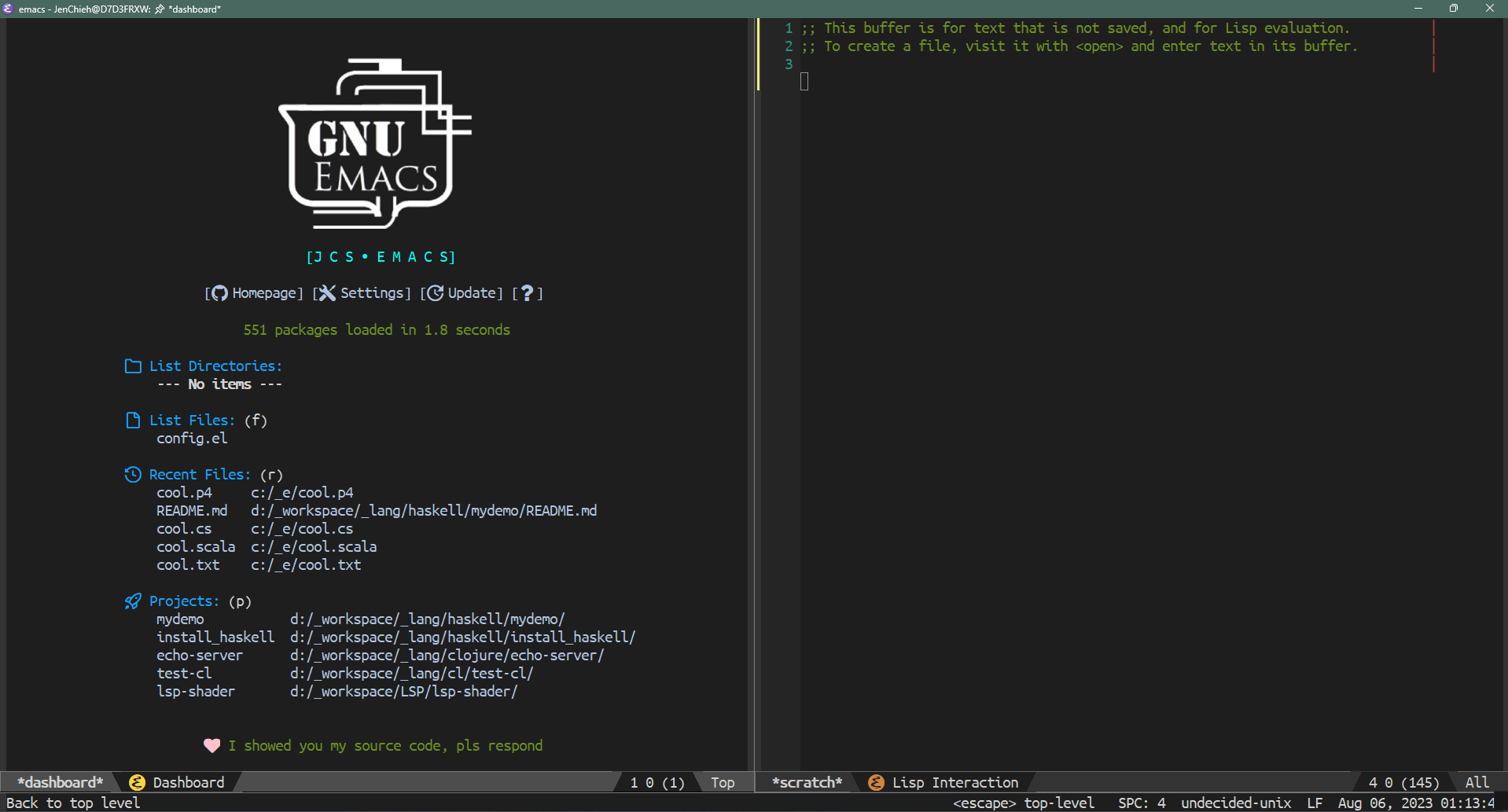Click the Emacs icon beside Dashboard mode
Screen dimensions: 1508x812
[137, 782]
